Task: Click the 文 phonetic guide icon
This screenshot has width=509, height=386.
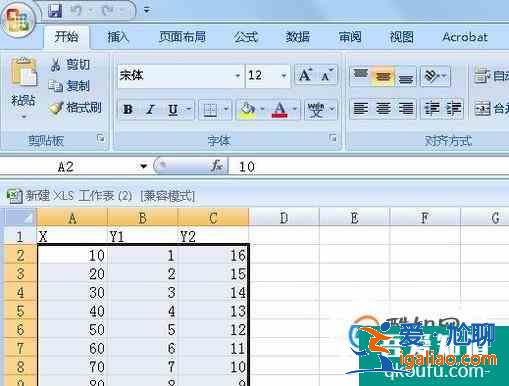Action: [x=316, y=109]
